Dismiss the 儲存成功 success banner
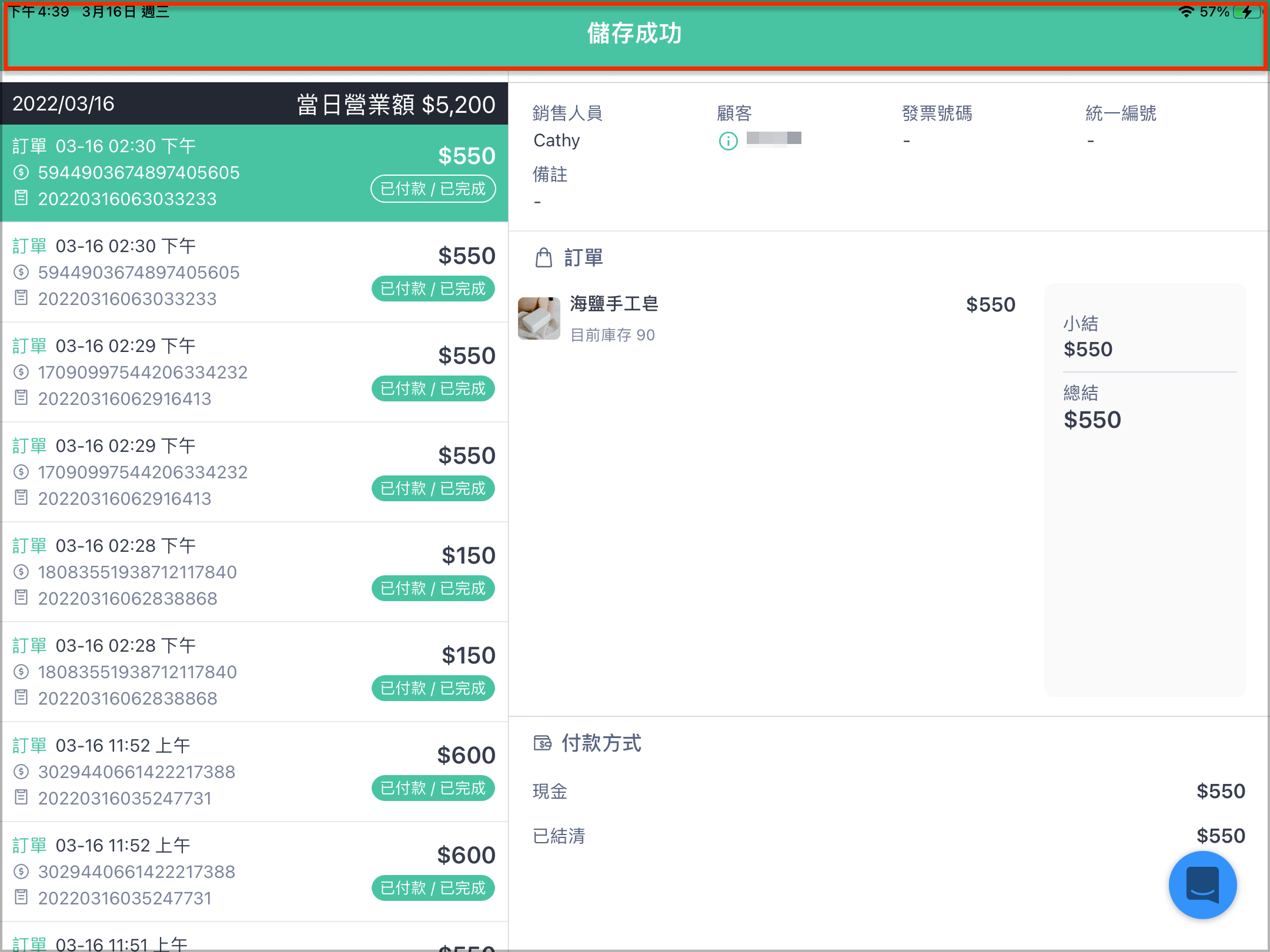 coord(635,35)
